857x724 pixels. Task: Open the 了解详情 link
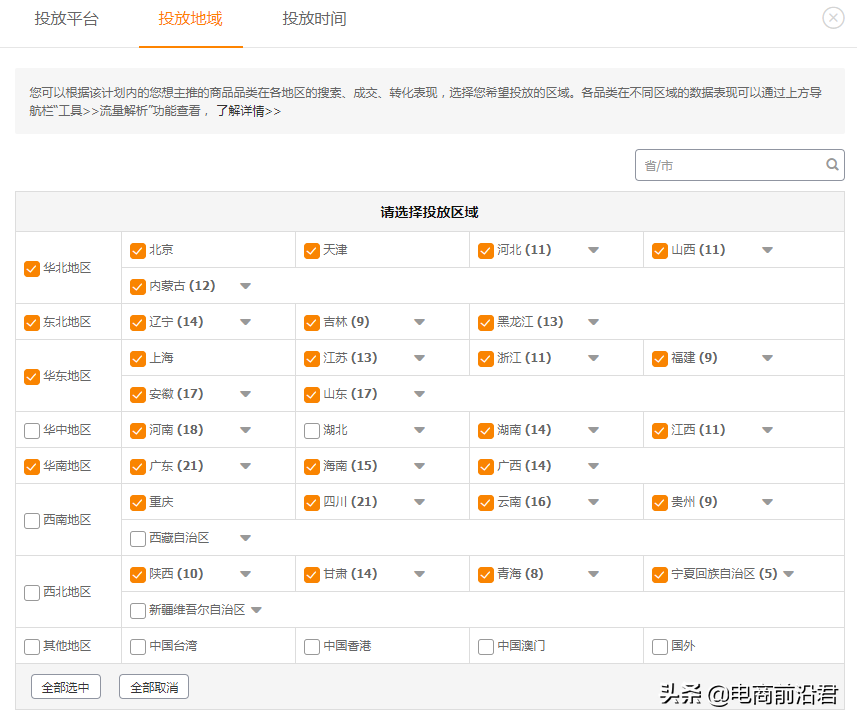248,111
